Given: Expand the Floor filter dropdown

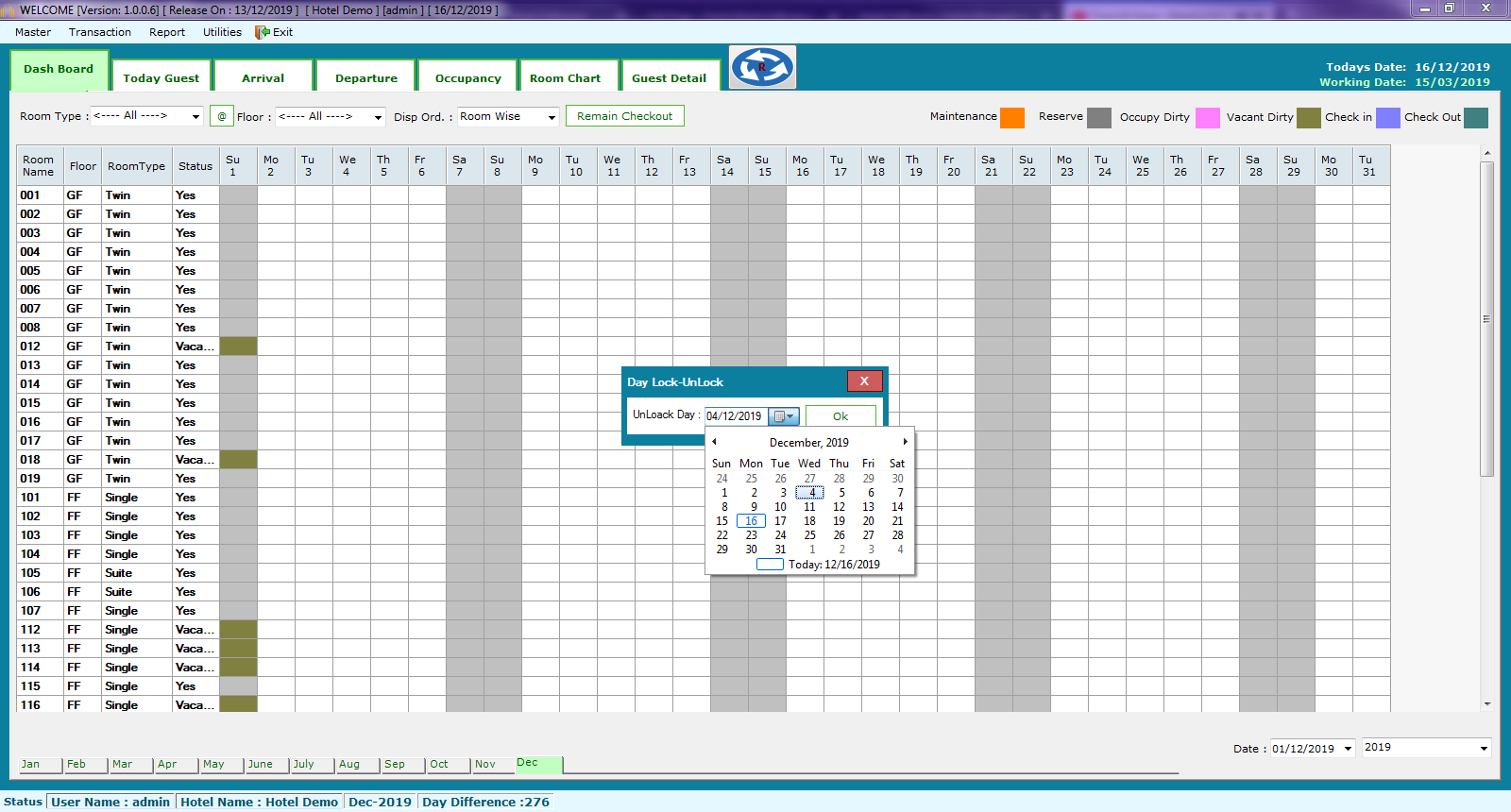Looking at the screenshot, I should (x=378, y=117).
